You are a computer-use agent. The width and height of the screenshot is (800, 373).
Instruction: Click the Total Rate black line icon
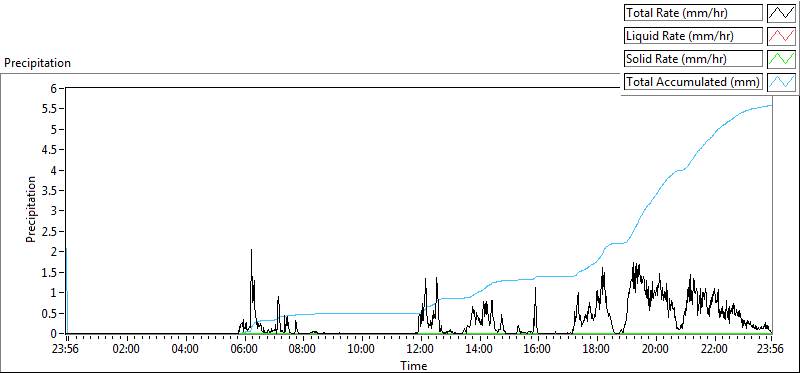[x=782, y=13]
